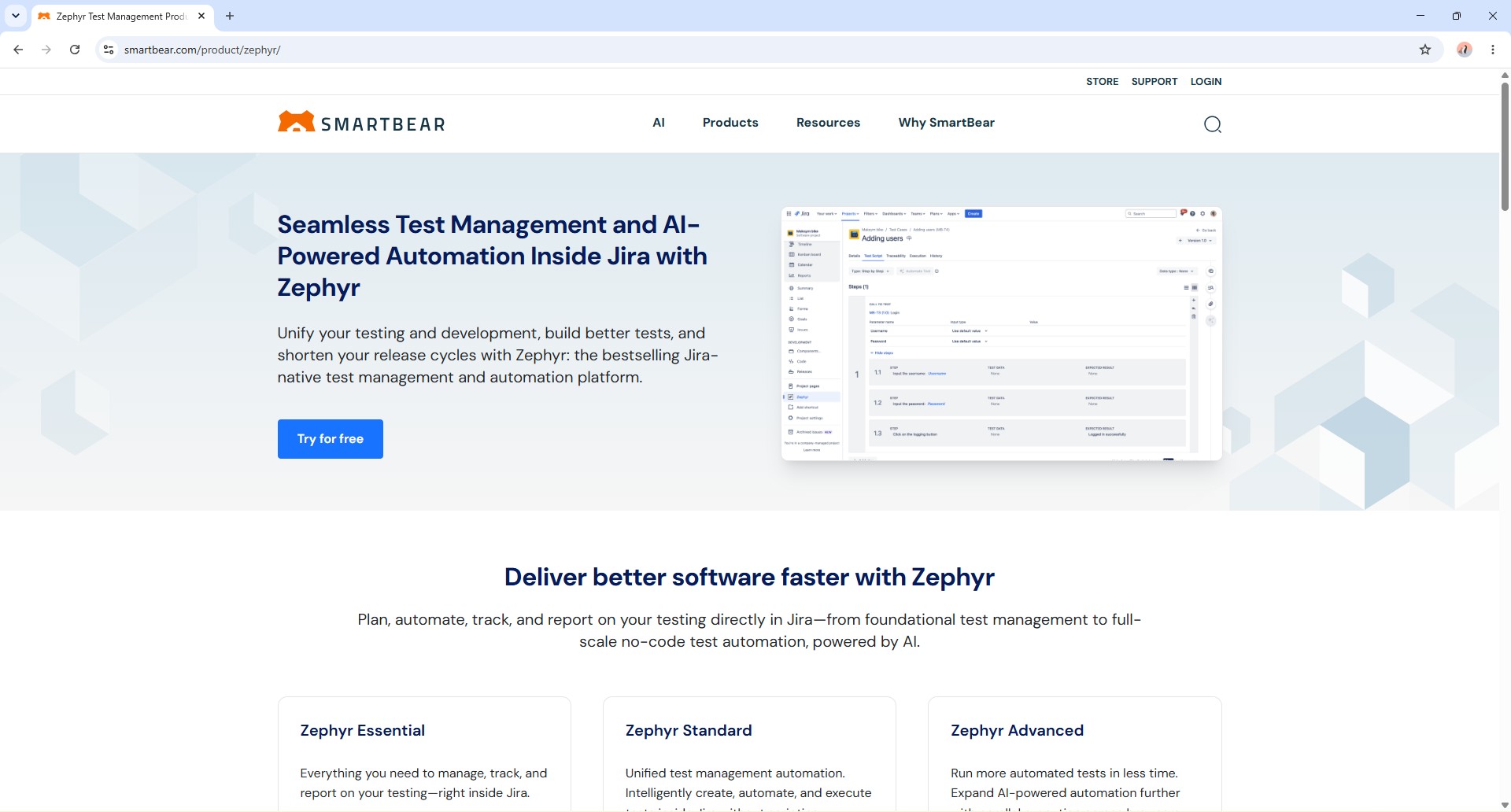
Task: Open the Chrome profile avatar
Action: 1464,50
